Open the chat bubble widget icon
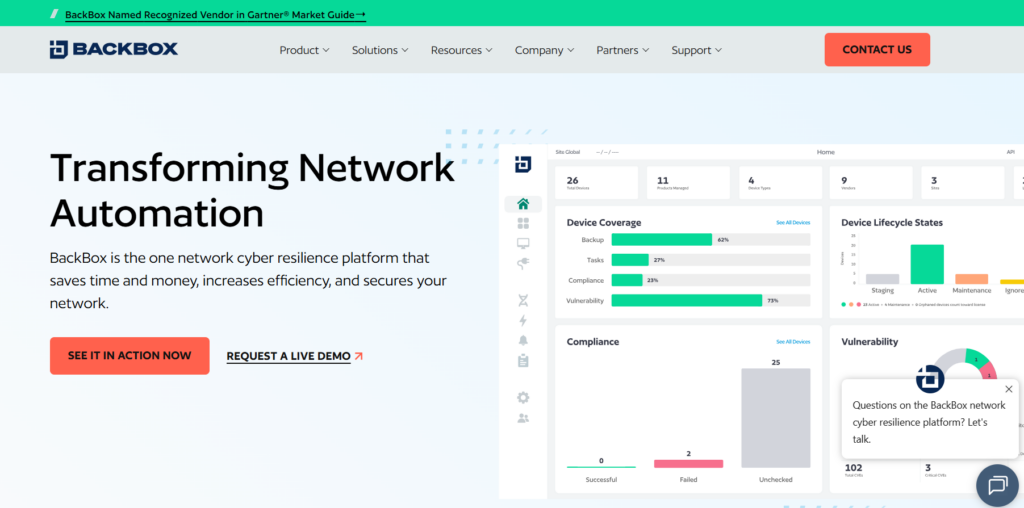The image size is (1024, 508). (x=998, y=486)
